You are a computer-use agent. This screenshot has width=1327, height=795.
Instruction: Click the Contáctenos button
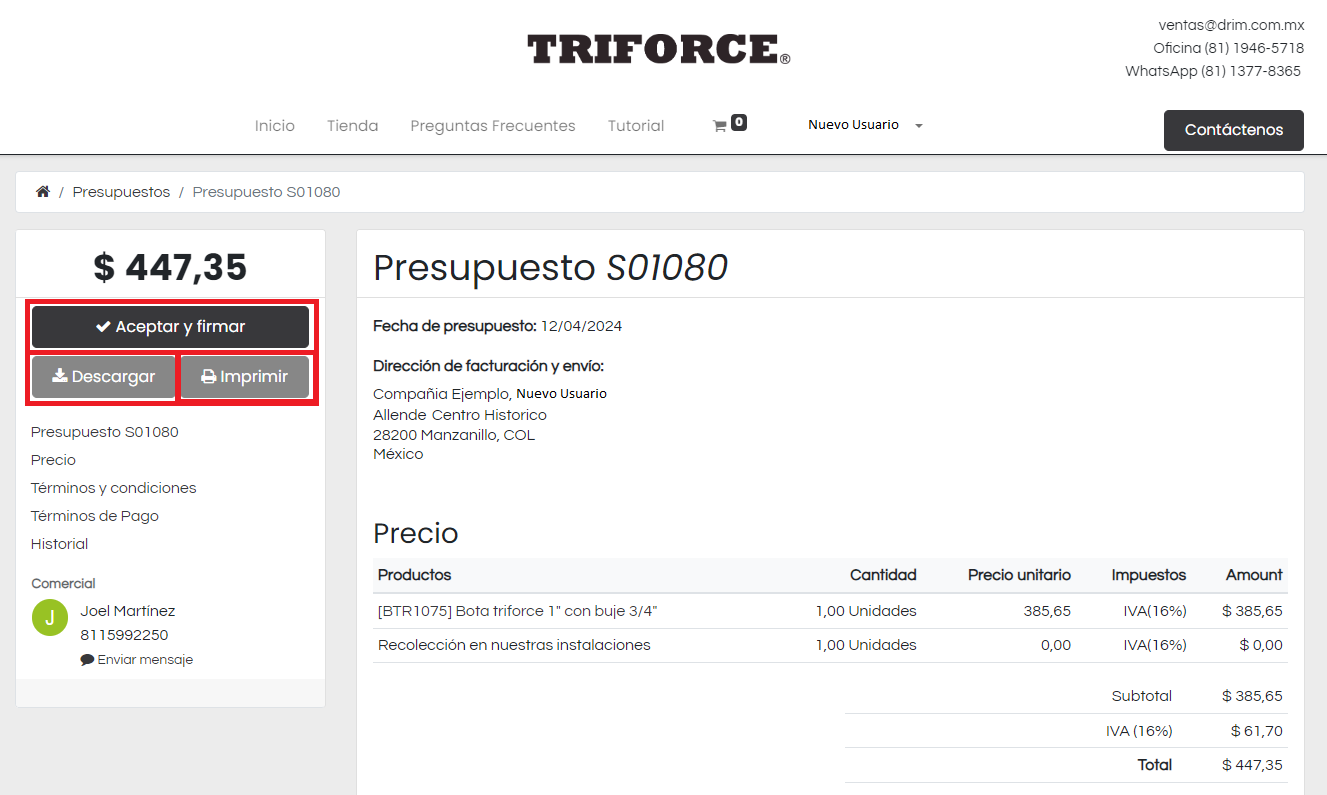pyautogui.click(x=1234, y=130)
